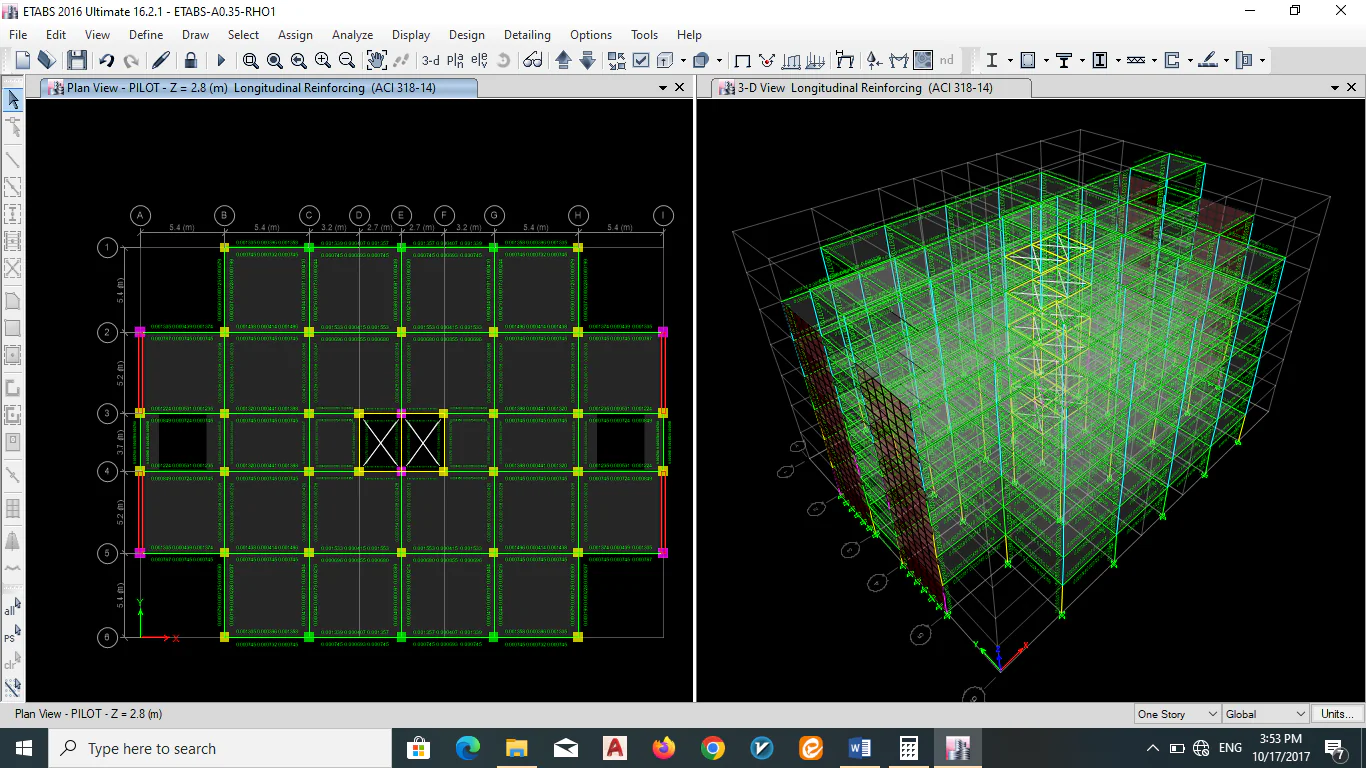Open the One Story dropdown

point(1177,714)
